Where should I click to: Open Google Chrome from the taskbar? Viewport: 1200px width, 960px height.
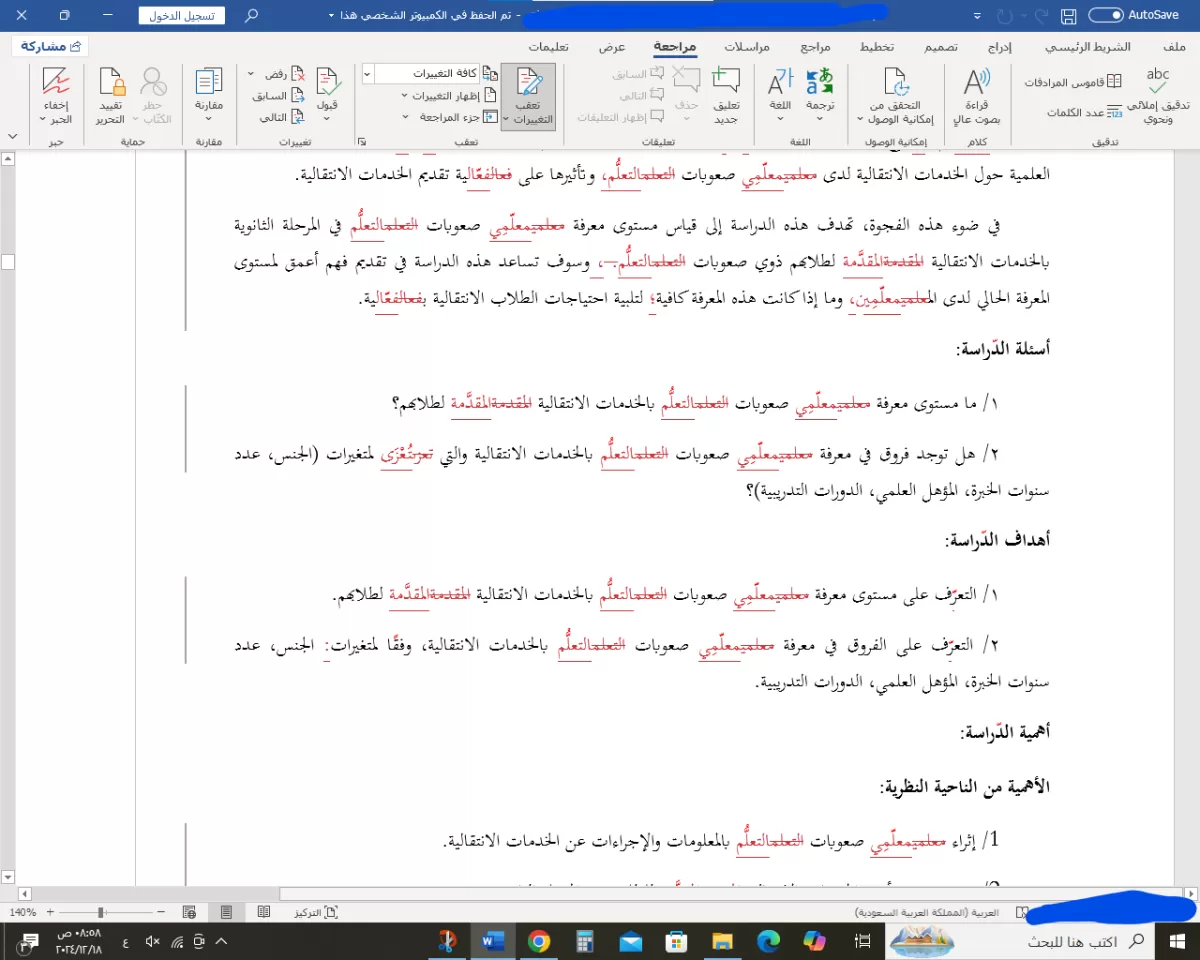(539, 941)
